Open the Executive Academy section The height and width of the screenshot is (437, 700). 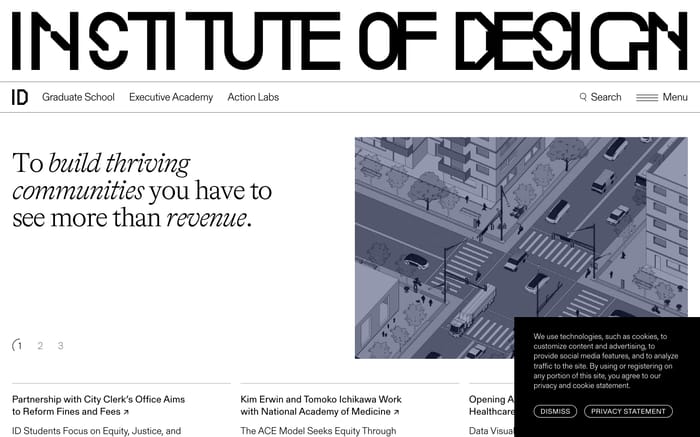point(171,97)
